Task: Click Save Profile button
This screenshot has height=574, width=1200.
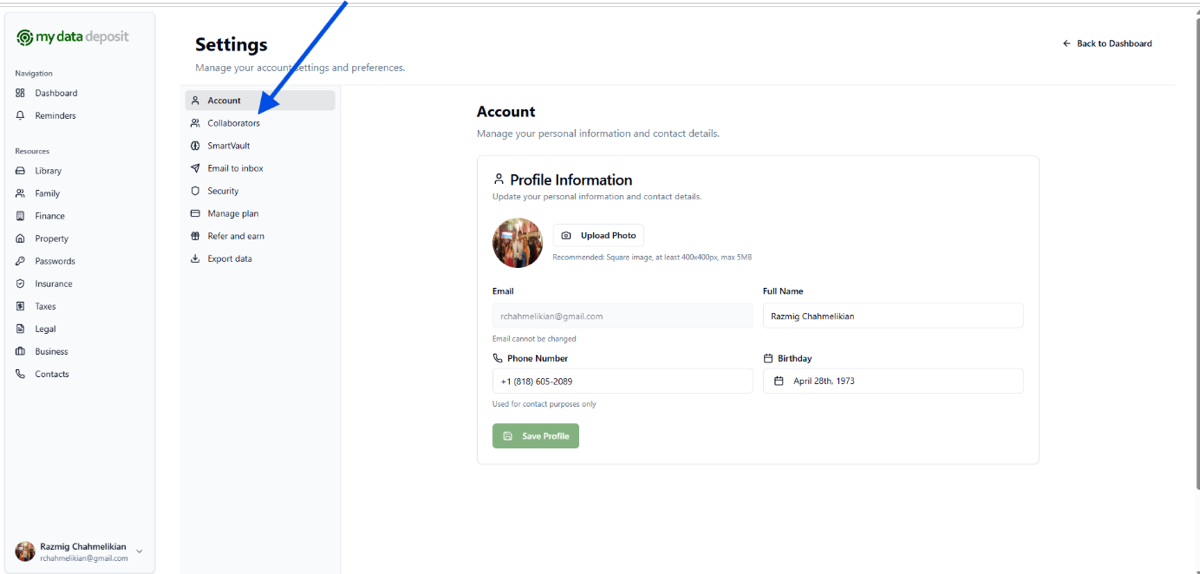Action: [x=535, y=436]
